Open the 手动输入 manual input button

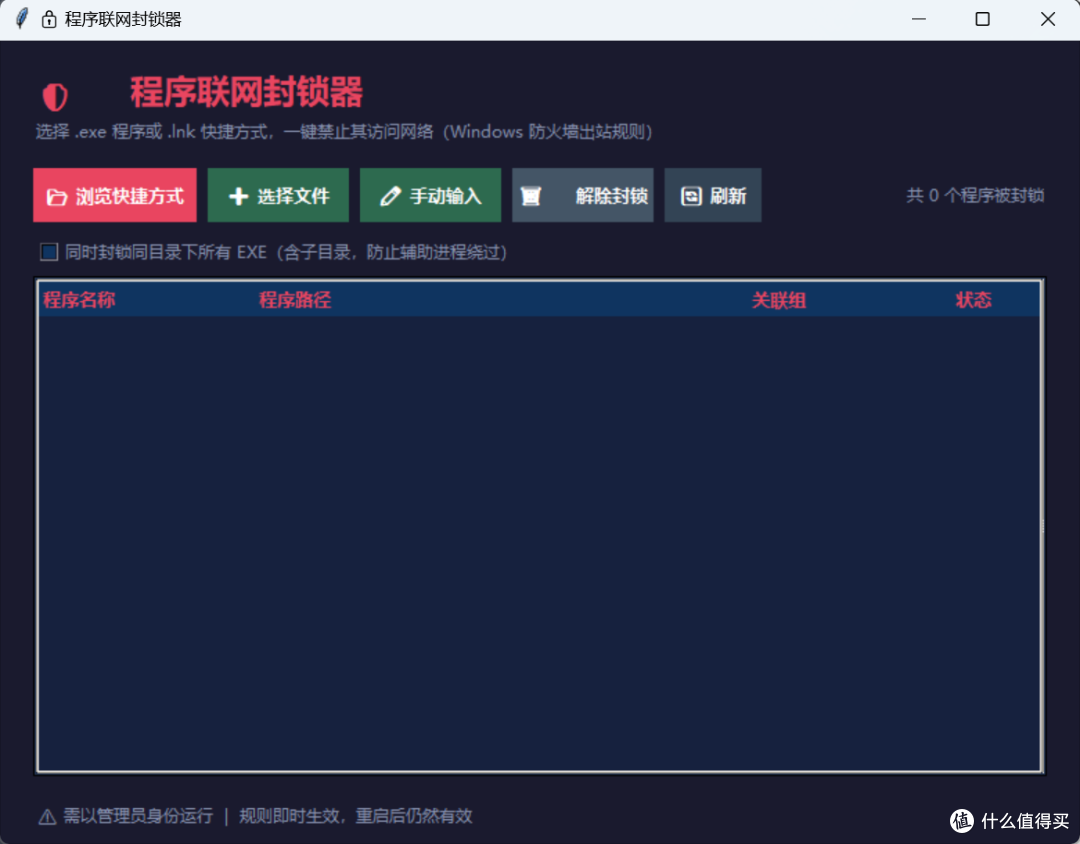coord(430,196)
